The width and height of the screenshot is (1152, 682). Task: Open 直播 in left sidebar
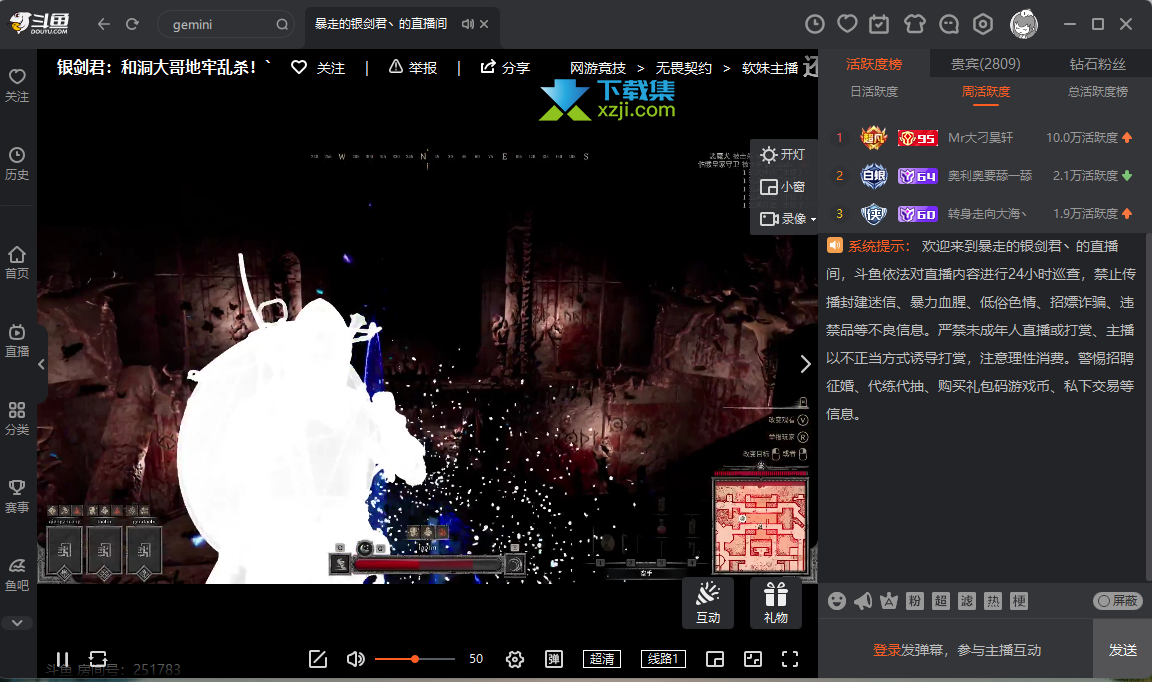(17, 340)
